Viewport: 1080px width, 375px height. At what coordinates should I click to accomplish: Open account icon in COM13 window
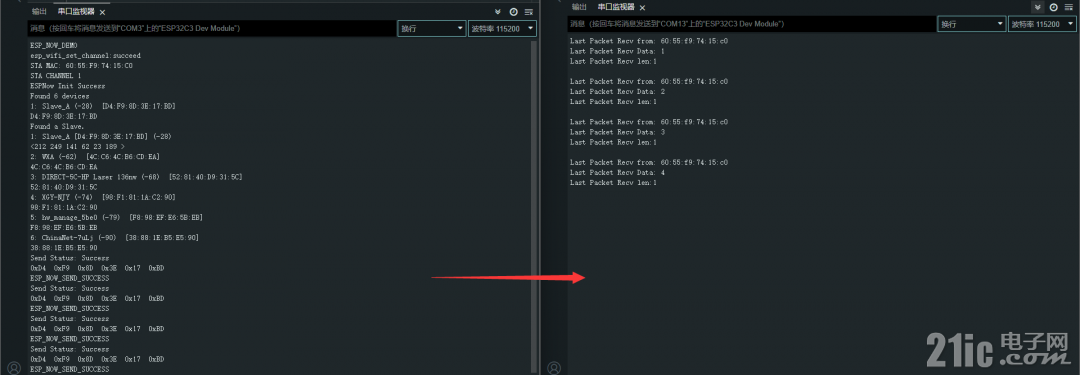point(554,368)
